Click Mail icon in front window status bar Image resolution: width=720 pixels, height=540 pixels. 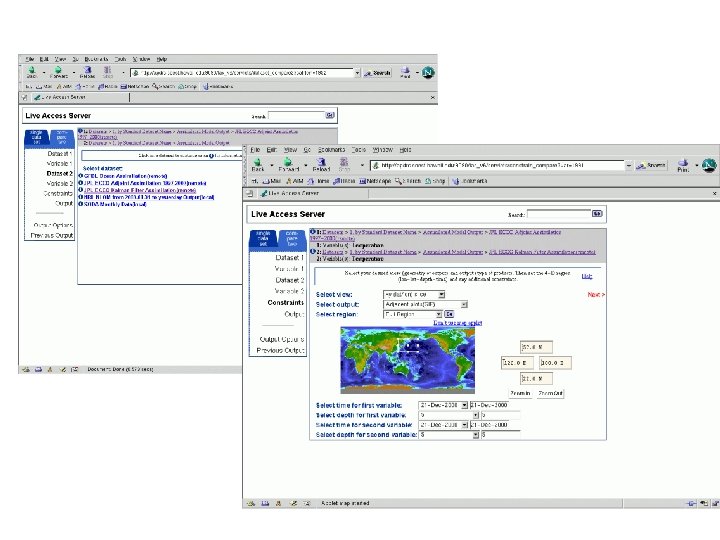265,503
